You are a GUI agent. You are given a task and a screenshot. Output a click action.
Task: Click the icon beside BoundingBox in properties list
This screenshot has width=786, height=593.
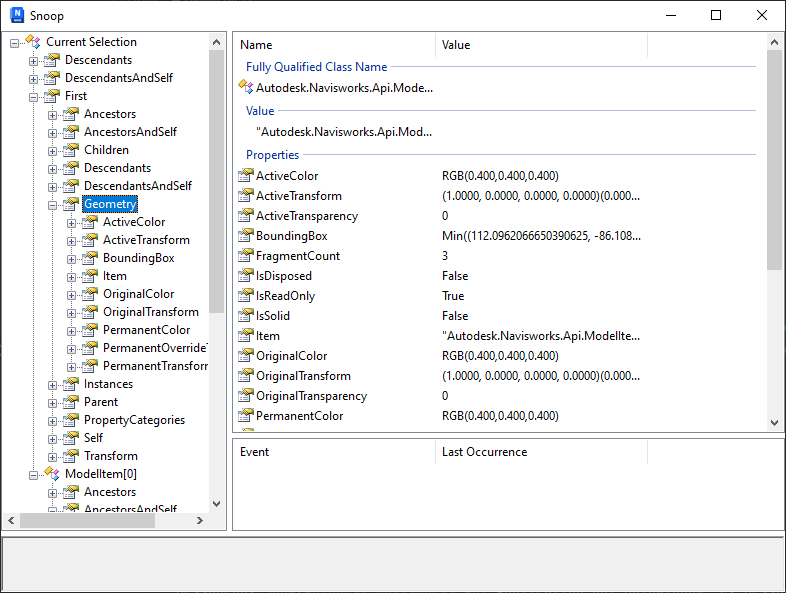point(246,236)
